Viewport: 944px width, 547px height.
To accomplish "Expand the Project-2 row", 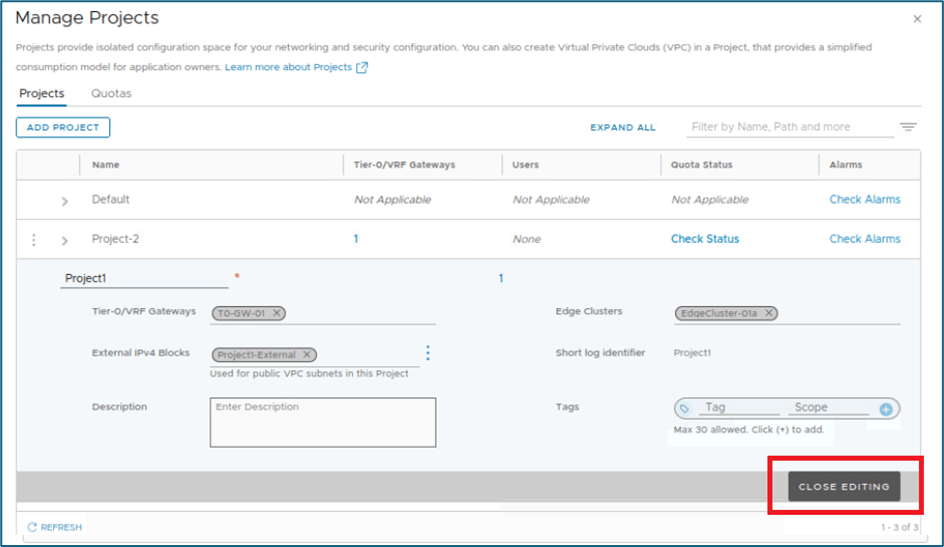I will (x=65, y=241).
